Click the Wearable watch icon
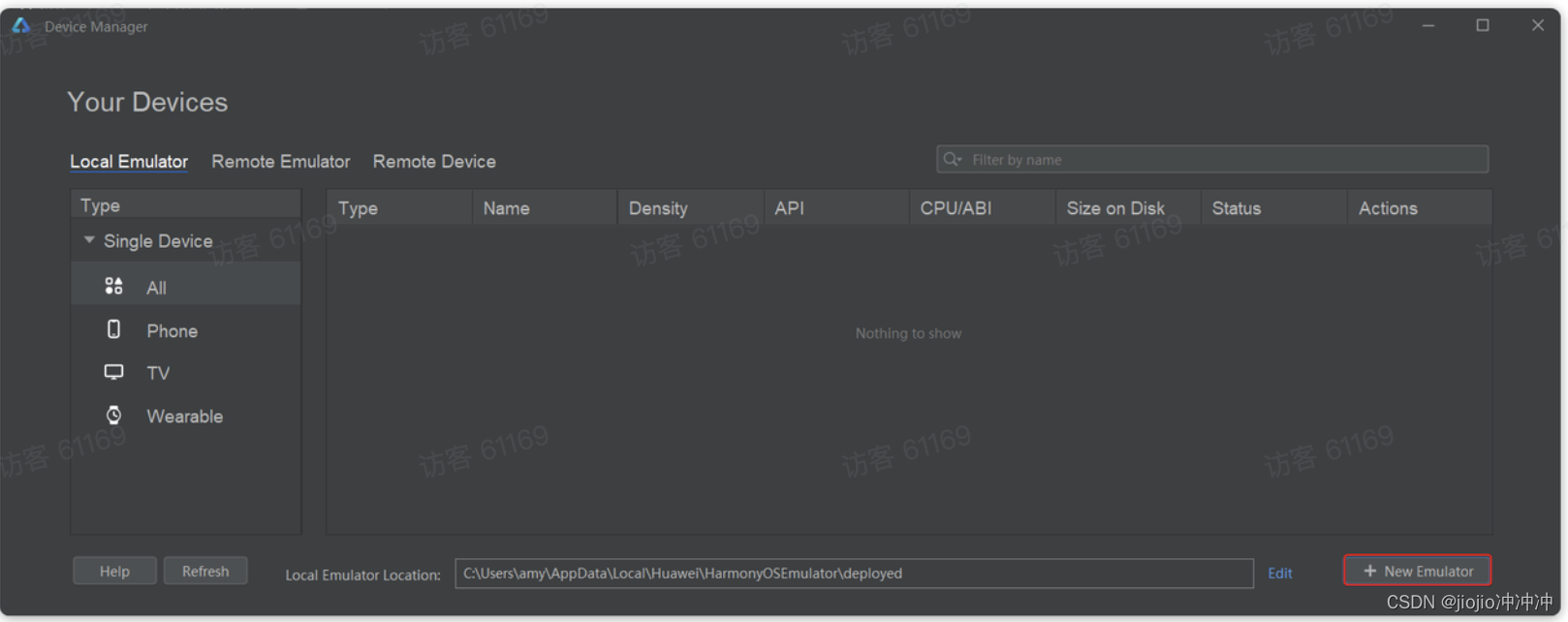This screenshot has height=622, width=1568. [113, 415]
